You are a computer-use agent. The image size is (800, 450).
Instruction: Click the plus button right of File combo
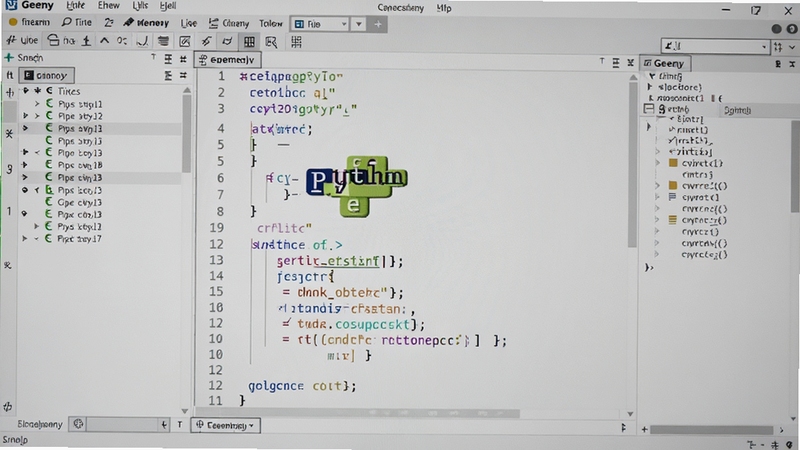378,24
